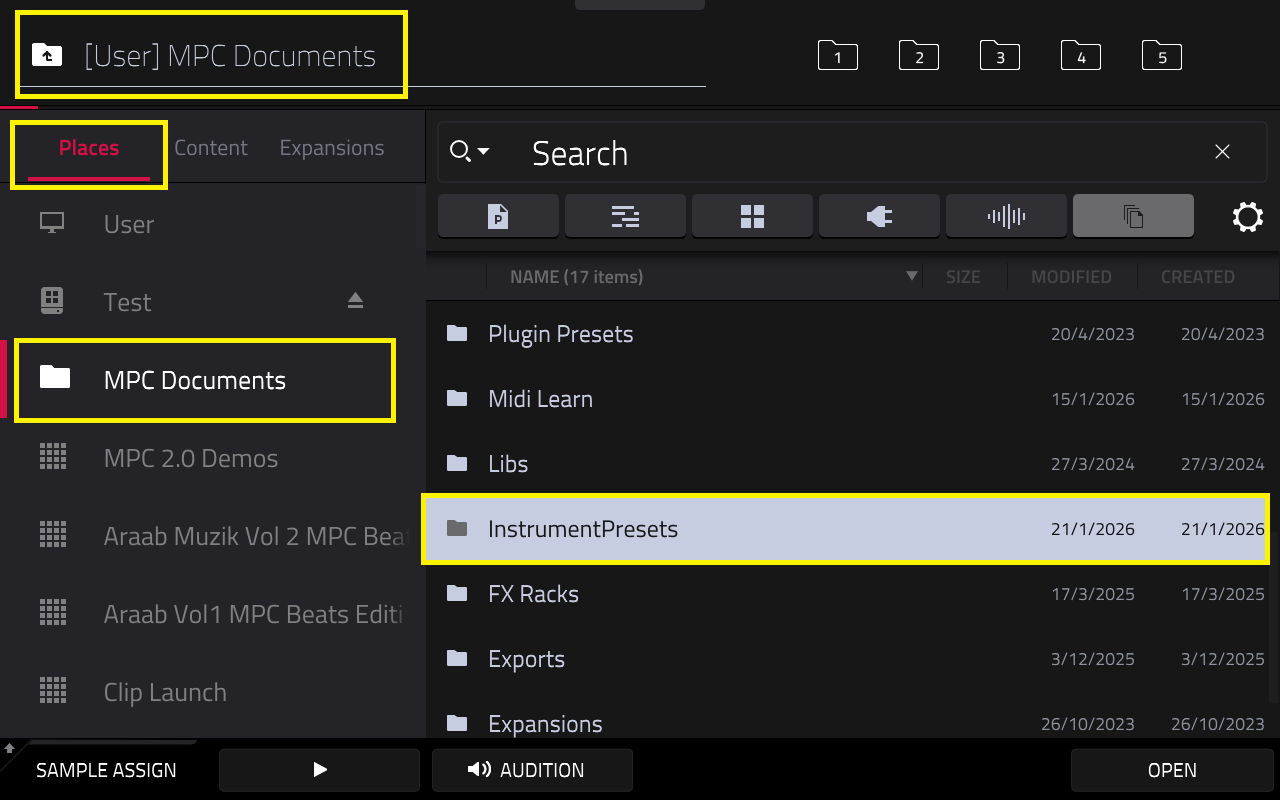Viewport: 1280px width, 800px height.
Task: Filter browser by plugin patch icon
Action: pyautogui.click(x=879, y=216)
